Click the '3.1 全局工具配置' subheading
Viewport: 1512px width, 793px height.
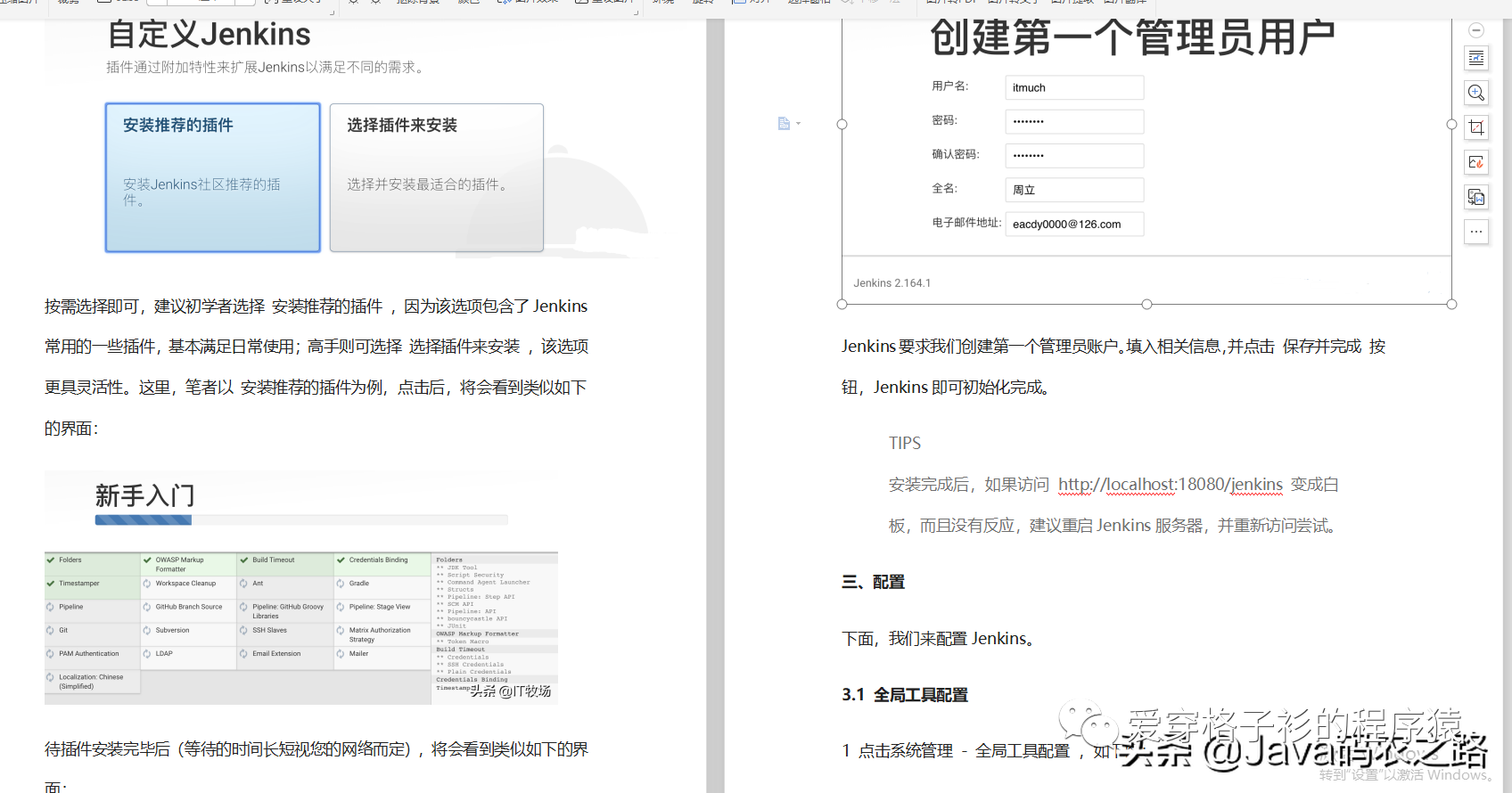(x=905, y=695)
